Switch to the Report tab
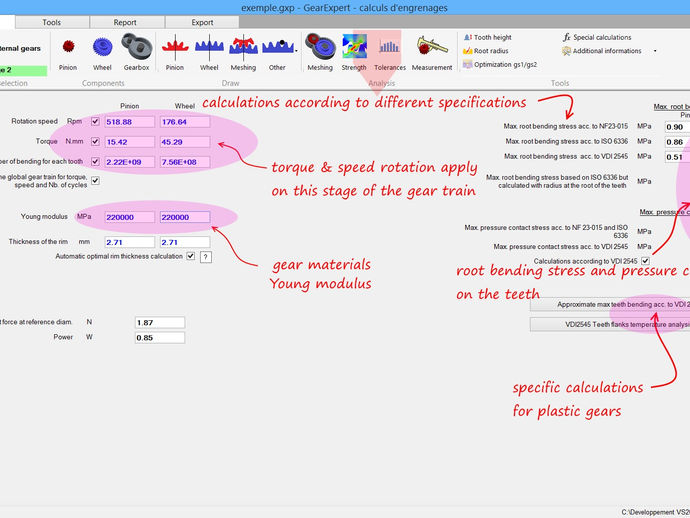The width and height of the screenshot is (690, 518). (x=125, y=22)
